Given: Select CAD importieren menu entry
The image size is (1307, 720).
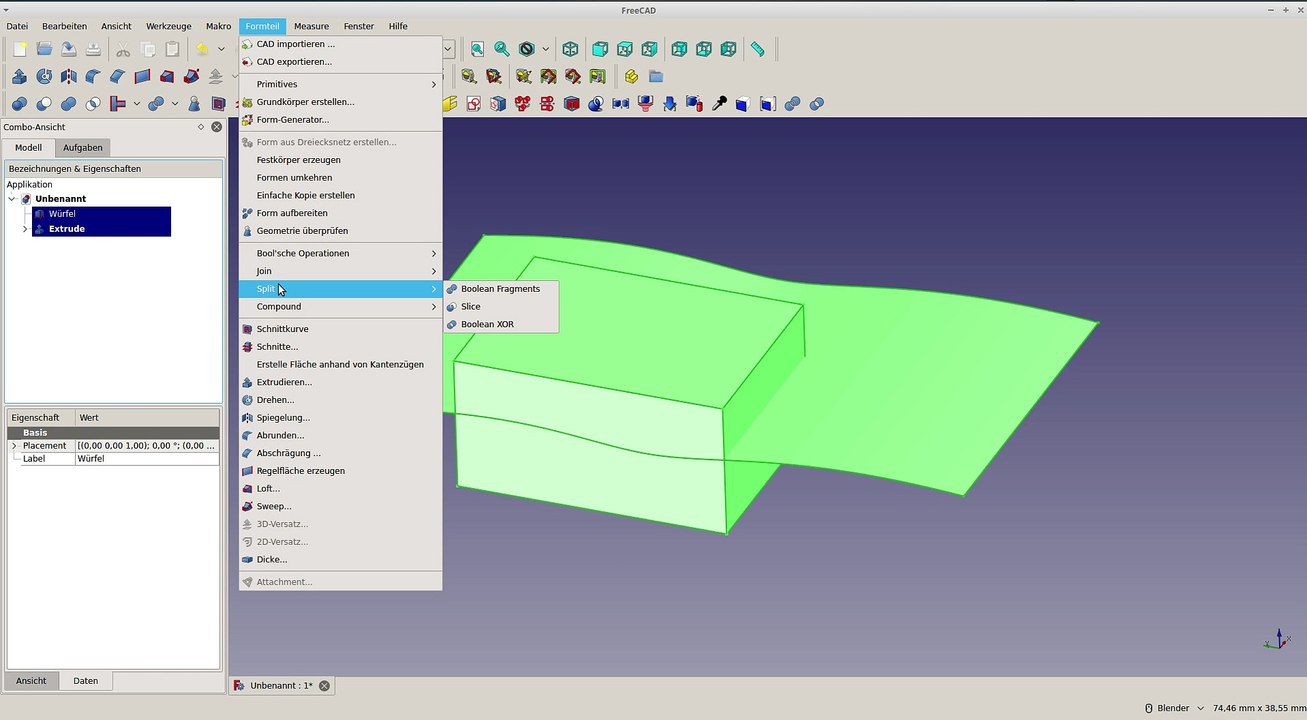Looking at the screenshot, I should tap(340, 44).
